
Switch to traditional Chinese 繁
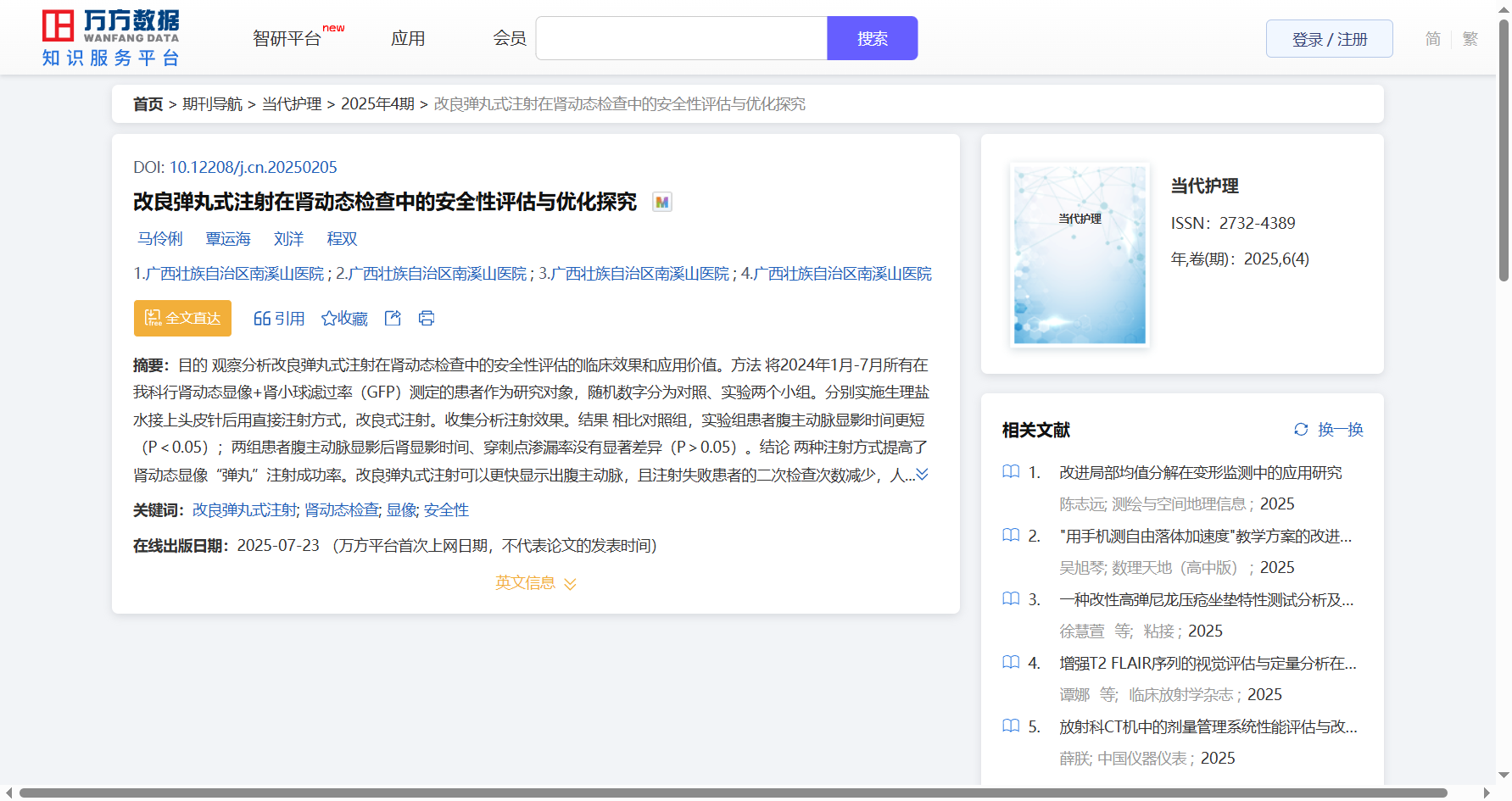coord(1470,39)
